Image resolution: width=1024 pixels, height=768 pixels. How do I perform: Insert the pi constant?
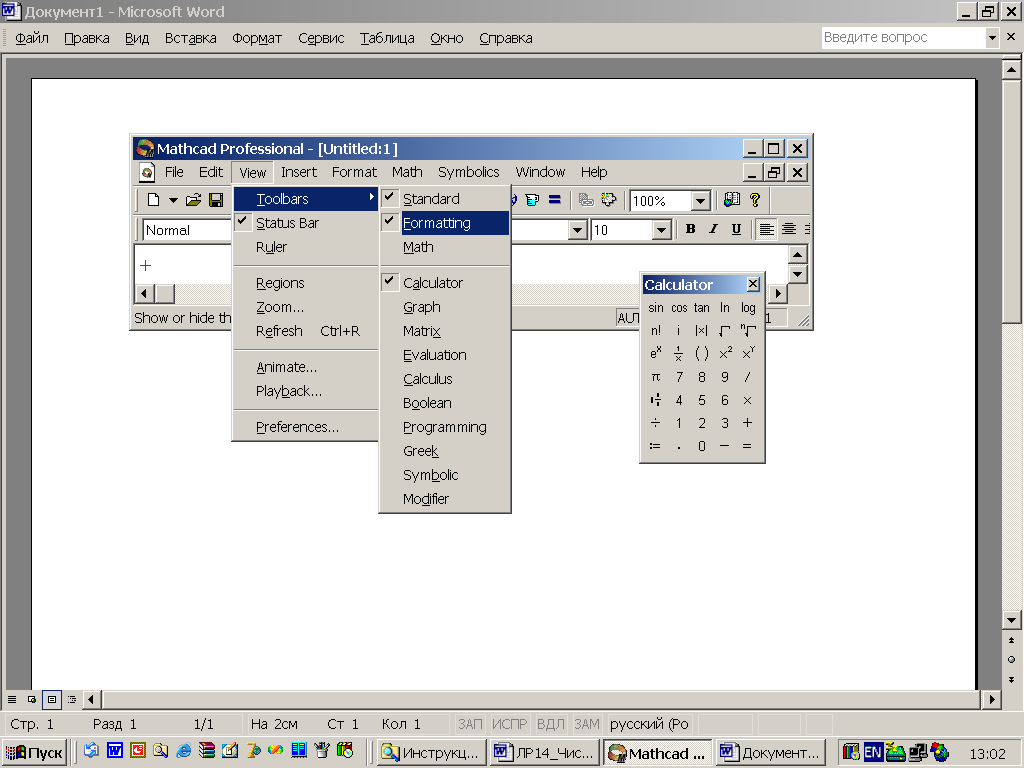[656, 377]
